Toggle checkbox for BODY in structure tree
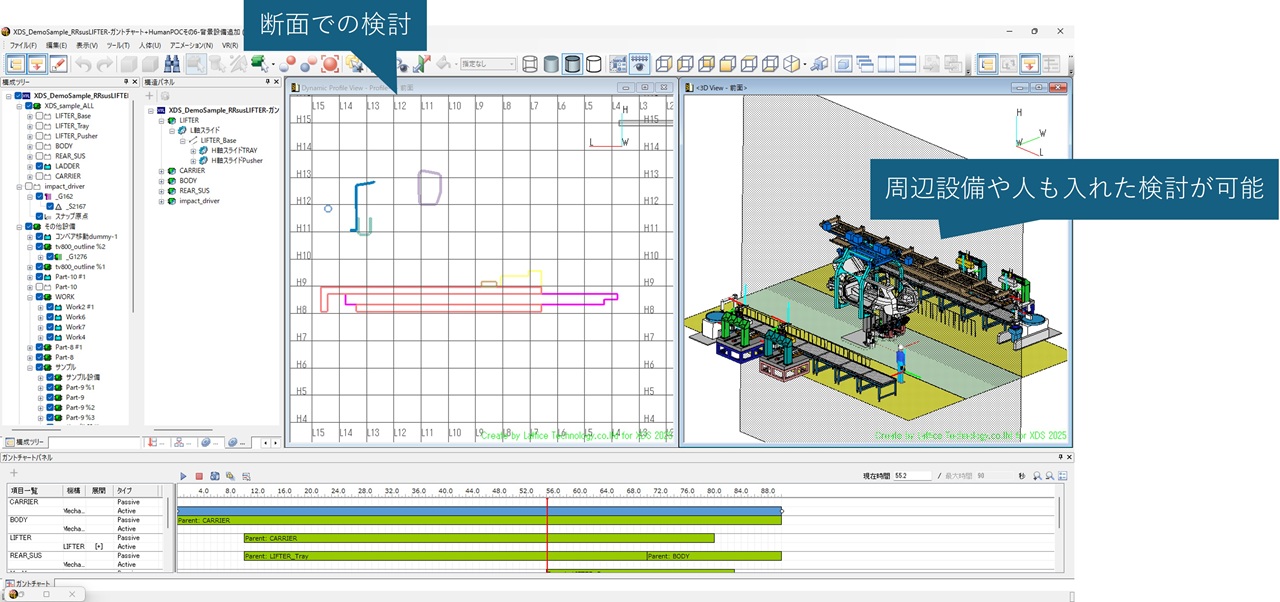Screen dimensions: 1280x602 pyautogui.click(x=40, y=146)
